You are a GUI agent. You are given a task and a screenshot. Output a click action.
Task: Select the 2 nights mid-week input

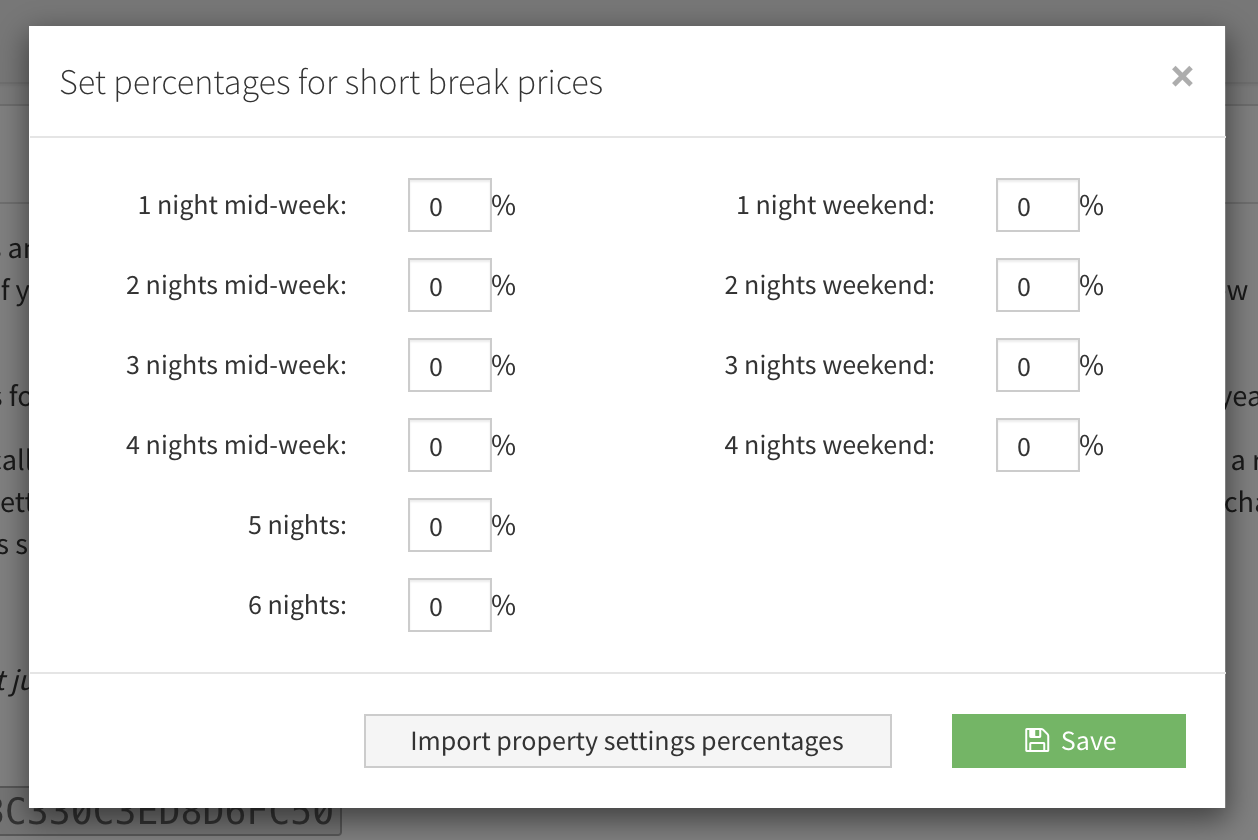tap(450, 285)
